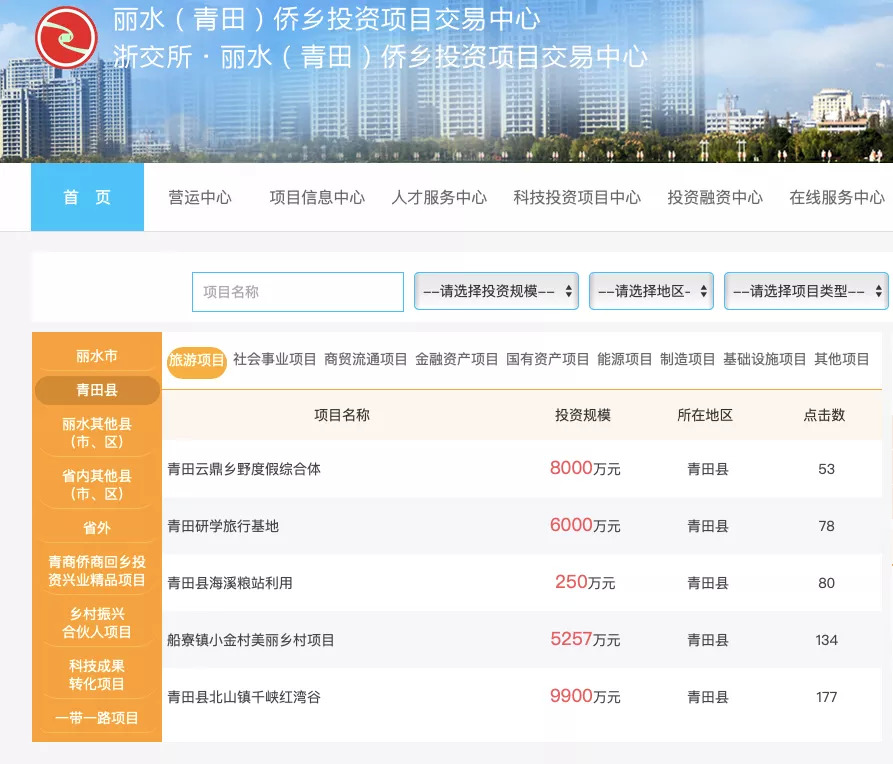
Task: Switch to 旅游项目 category tab
Action: (x=196, y=360)
